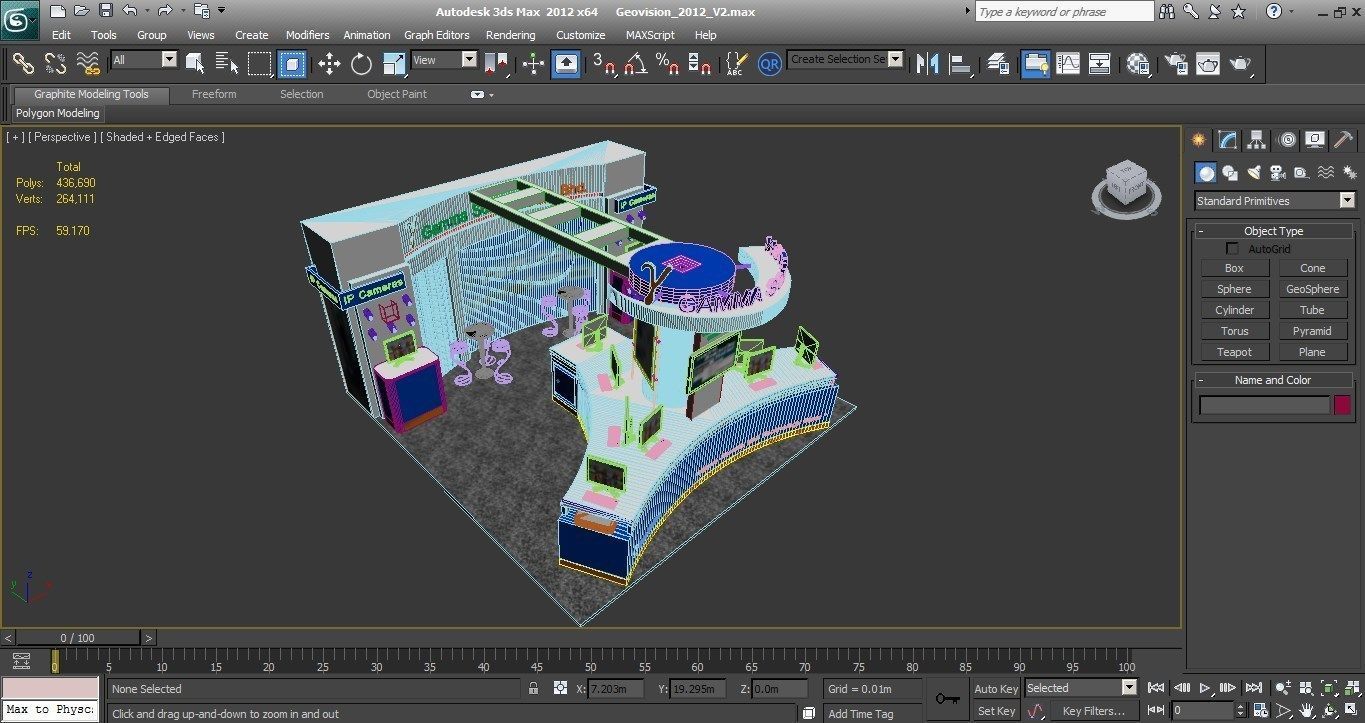Activate the Select and Uniform Scale tool
Screen dimensions: 1365x723
(x=394, y=64)
